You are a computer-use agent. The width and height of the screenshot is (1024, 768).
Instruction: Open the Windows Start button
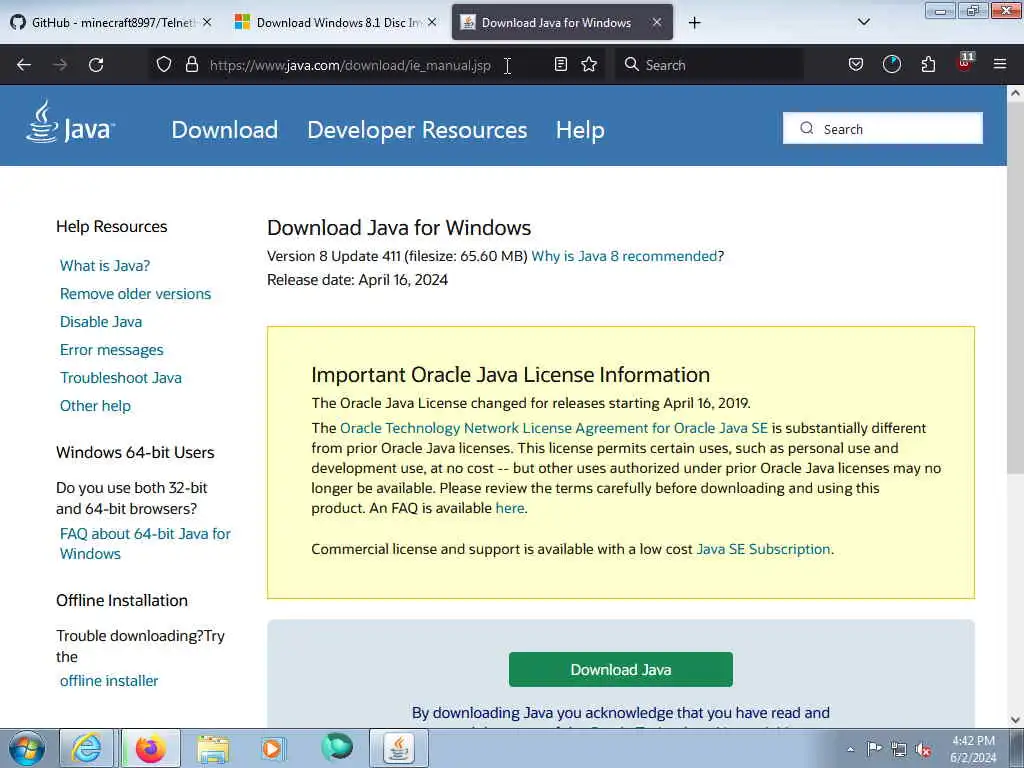click(x=27, y=748)
